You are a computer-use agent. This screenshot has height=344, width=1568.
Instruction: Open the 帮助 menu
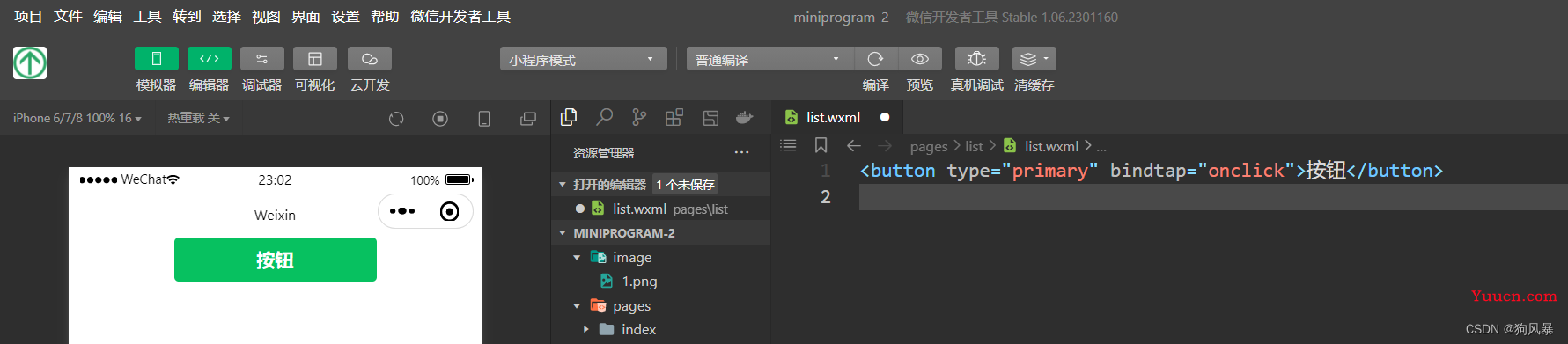(x=385, y=17)
